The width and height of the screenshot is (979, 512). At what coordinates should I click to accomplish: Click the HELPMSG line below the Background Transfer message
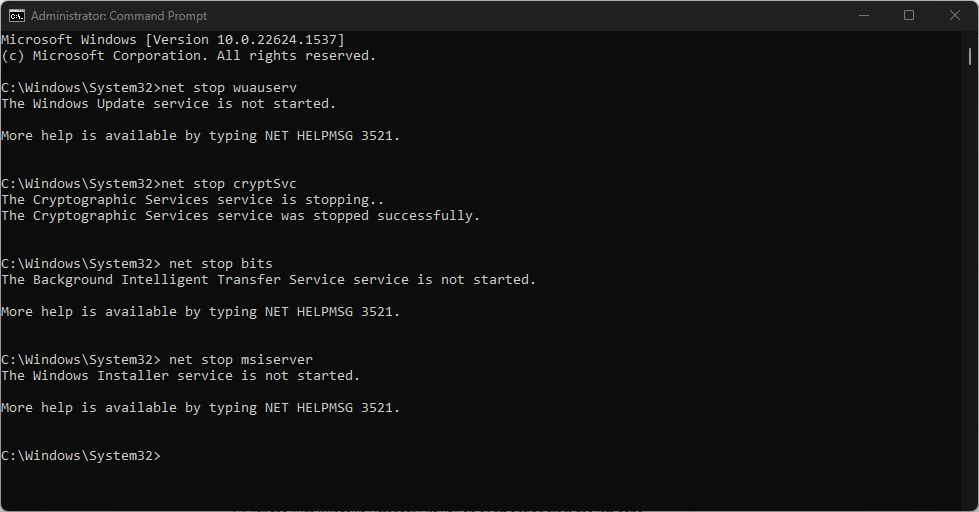click(200, 312)
